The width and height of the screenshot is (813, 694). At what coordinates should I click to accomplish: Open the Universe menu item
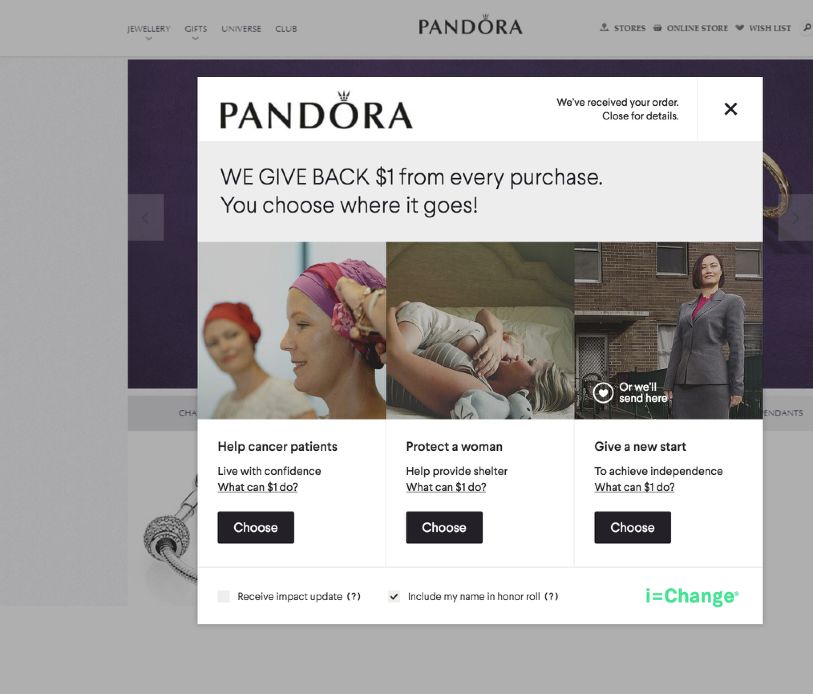pyautogui.click(x=241, y=29)
